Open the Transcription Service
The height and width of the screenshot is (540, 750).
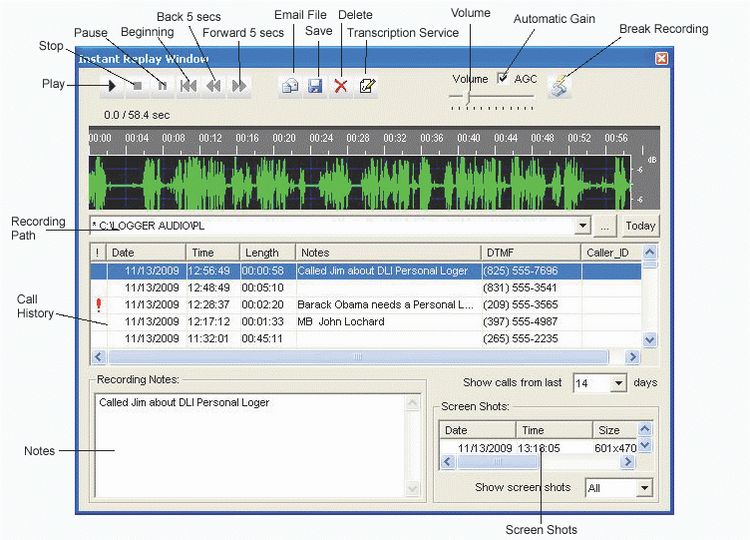[x=367, y=86]
